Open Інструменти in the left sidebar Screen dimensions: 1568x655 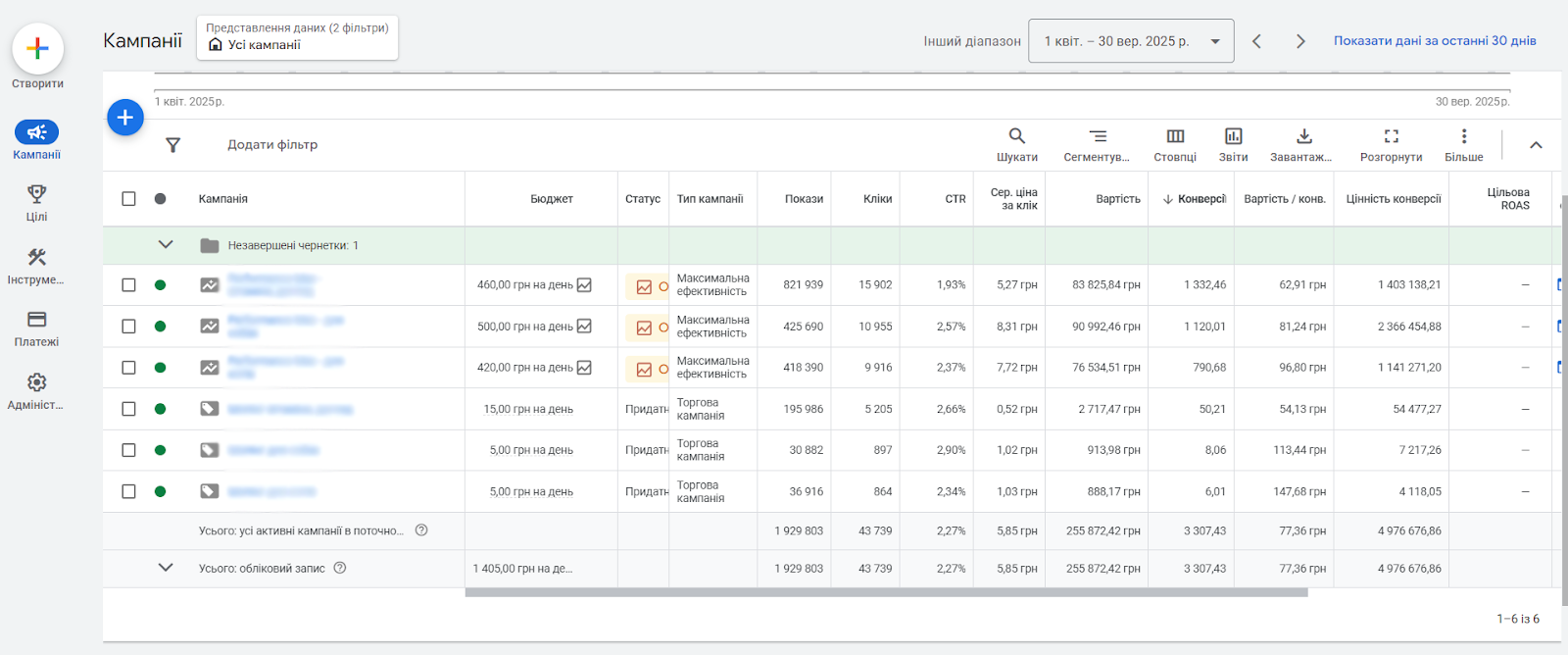[x=37, y=265]
